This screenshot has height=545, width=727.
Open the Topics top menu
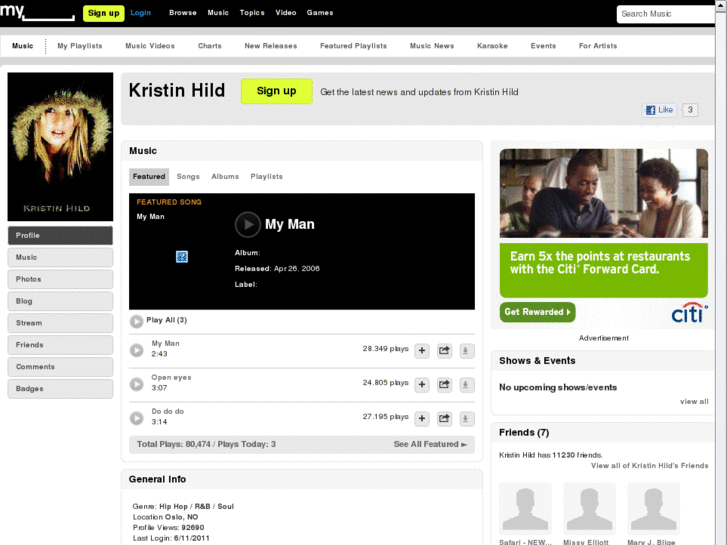[252, 13]
